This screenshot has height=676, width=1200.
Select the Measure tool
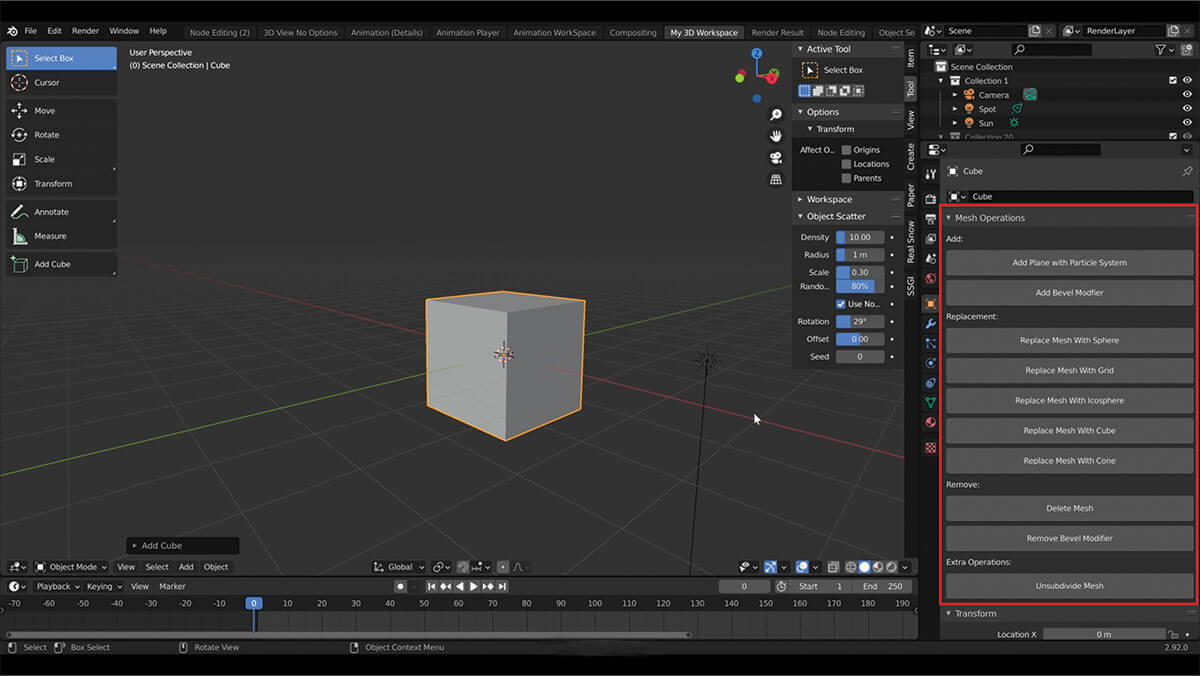tap(50, 237)
